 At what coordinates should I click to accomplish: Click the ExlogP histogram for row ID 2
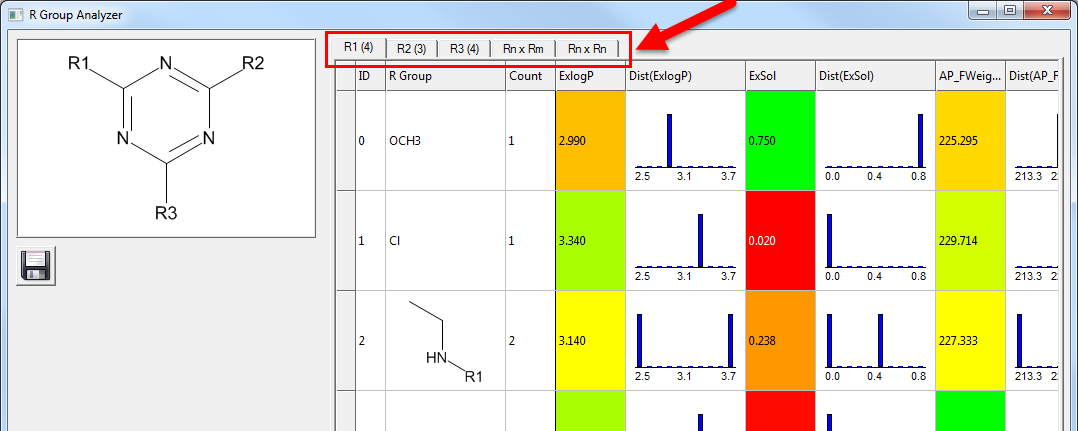(x=685, y=340)
